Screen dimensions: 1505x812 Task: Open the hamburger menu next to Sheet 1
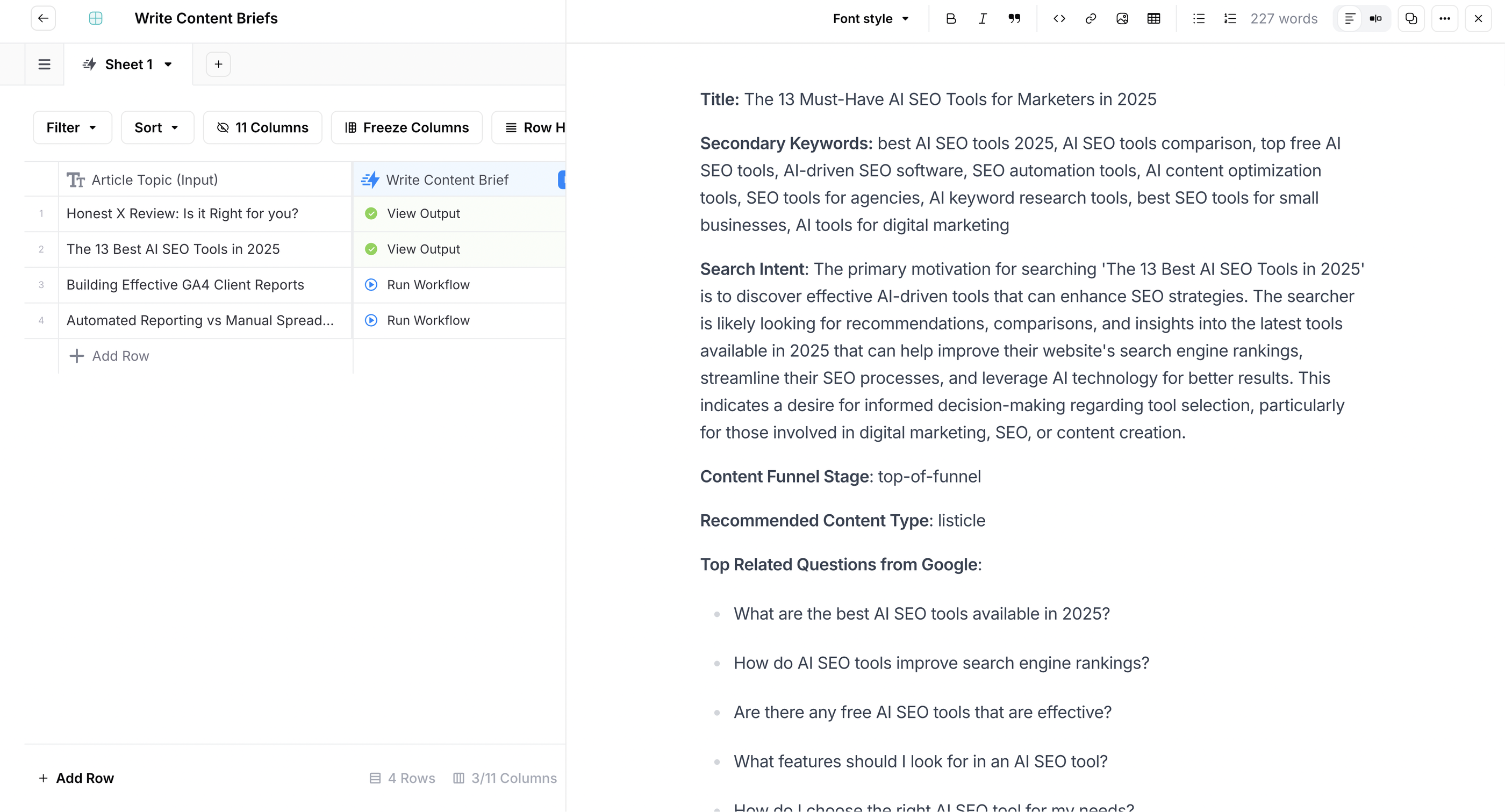tap(44, 64)
